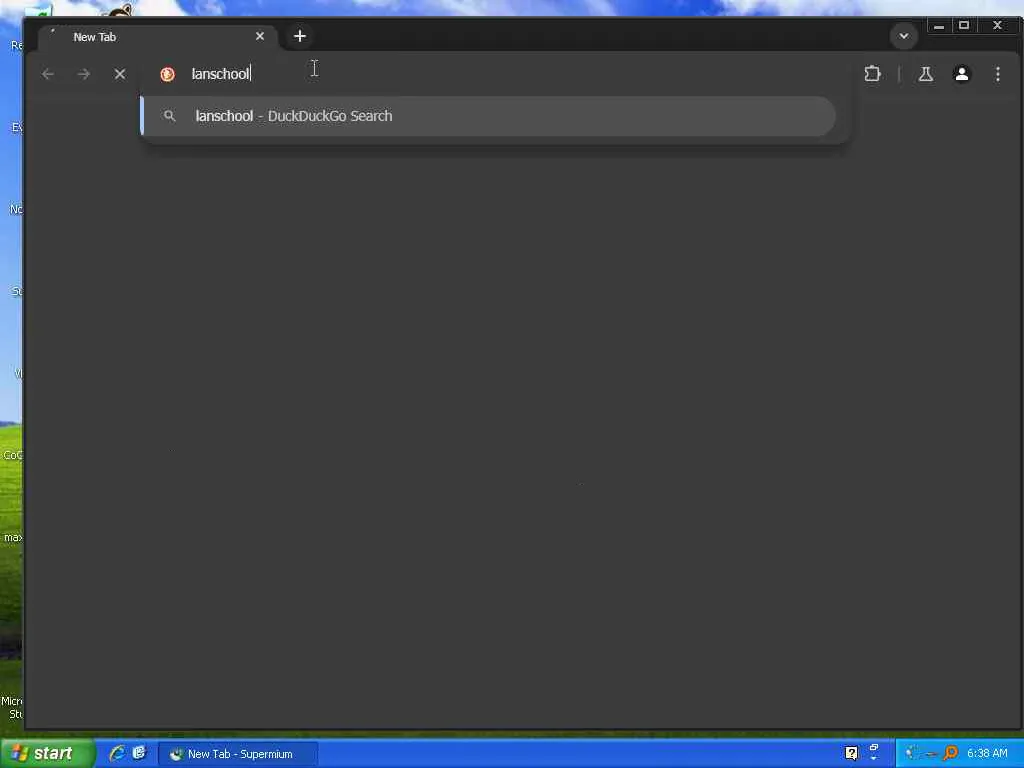Image resolution: width=1024 pixels, height=768 pixels.
Task: Go back using the back arrow
Action: (48, 74)
